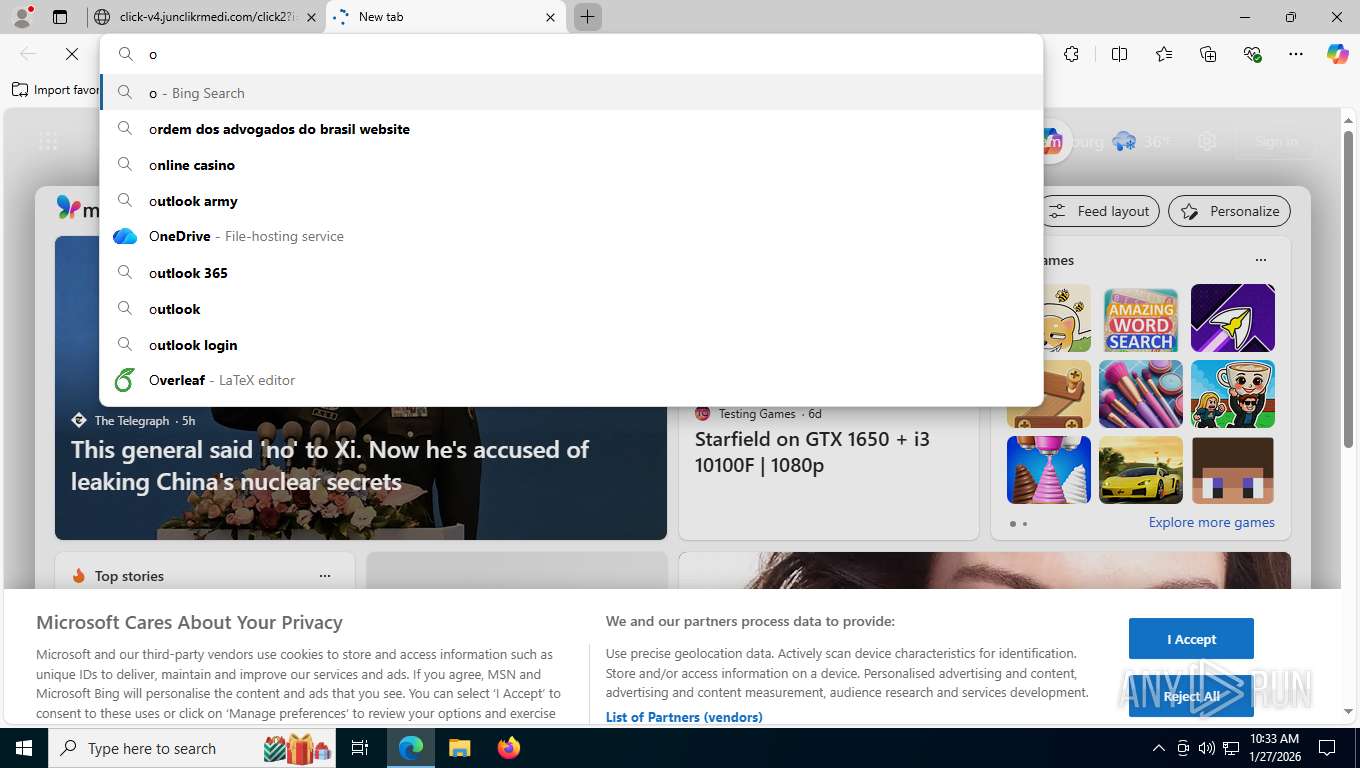
Task: Open the Starfield on GTX 1650 article
Action: pyautogui.click(x=812, y=452)
